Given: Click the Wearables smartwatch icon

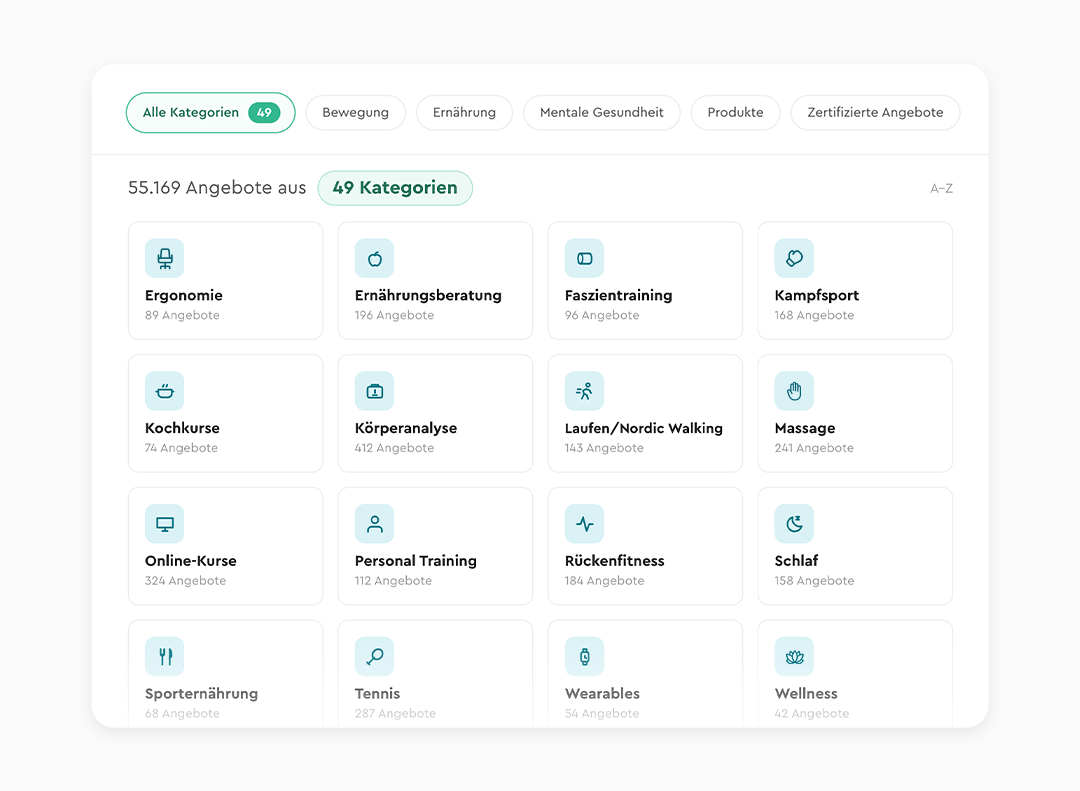Looking at the screenshot, I should (585, 657).
